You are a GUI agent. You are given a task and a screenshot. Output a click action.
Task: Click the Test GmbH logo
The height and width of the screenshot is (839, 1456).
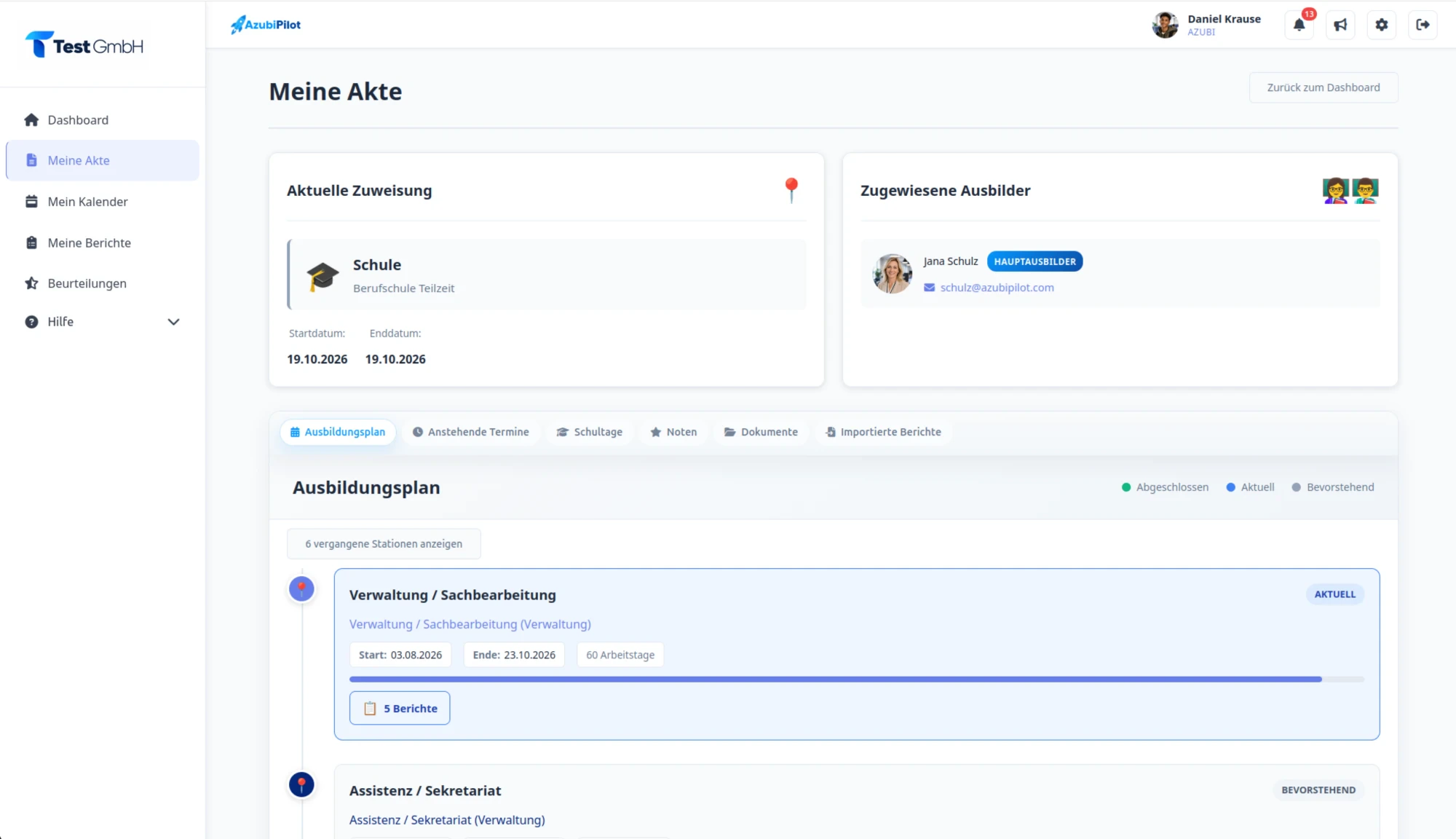(x=84, y=45)
